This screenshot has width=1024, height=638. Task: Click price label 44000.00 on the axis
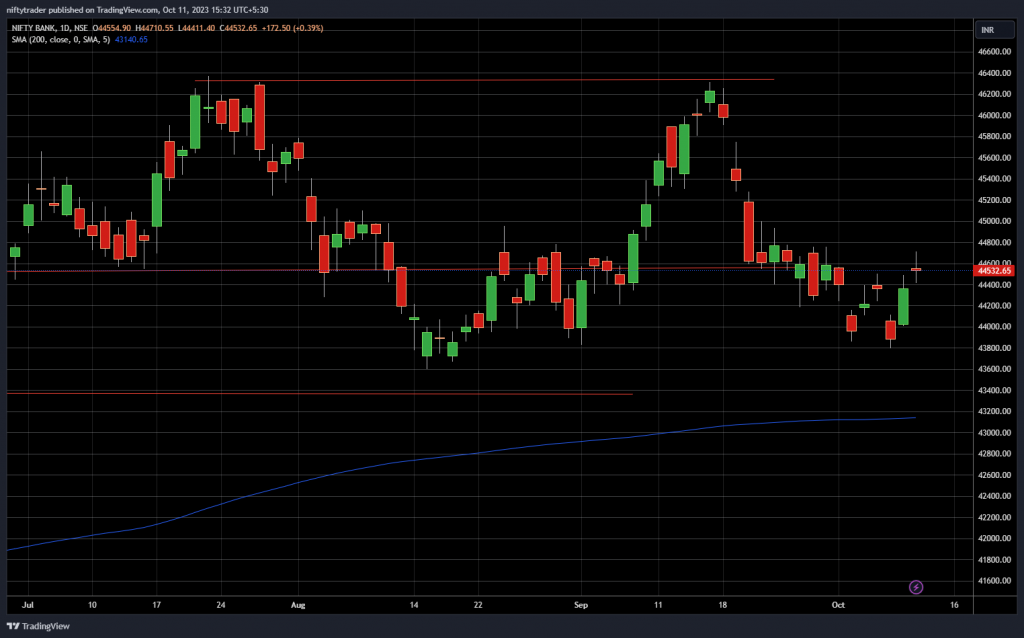pyautogui.click(x=994, y=327)
